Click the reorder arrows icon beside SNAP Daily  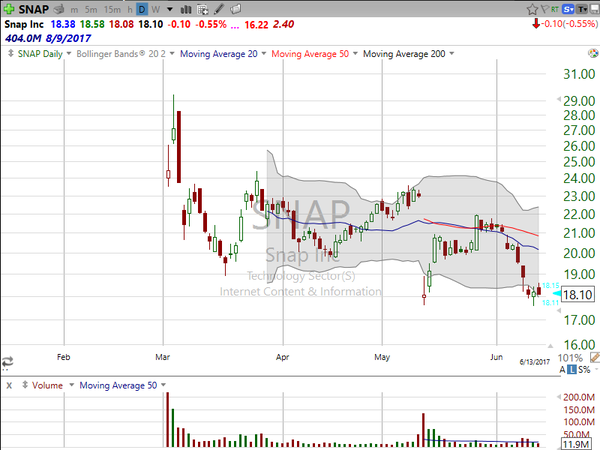(x=11, y=53)
